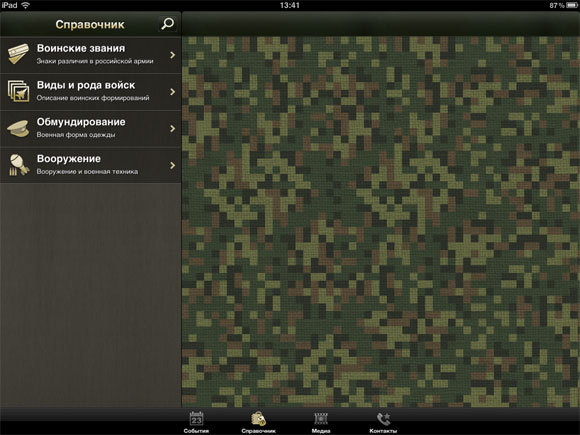The image size is (580, 435).
Task: Tap the film strip icon for Медиа
Action: click(321, 419)
